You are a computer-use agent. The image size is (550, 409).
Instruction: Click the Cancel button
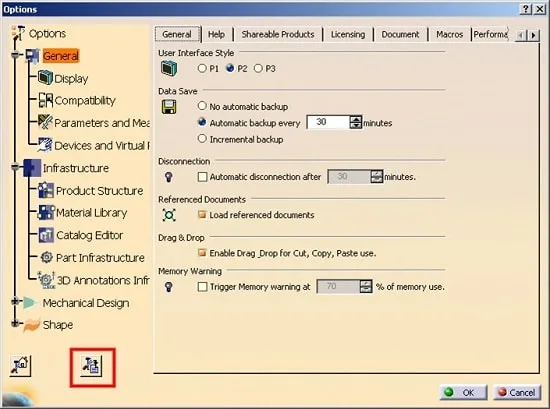coord(517,392)
